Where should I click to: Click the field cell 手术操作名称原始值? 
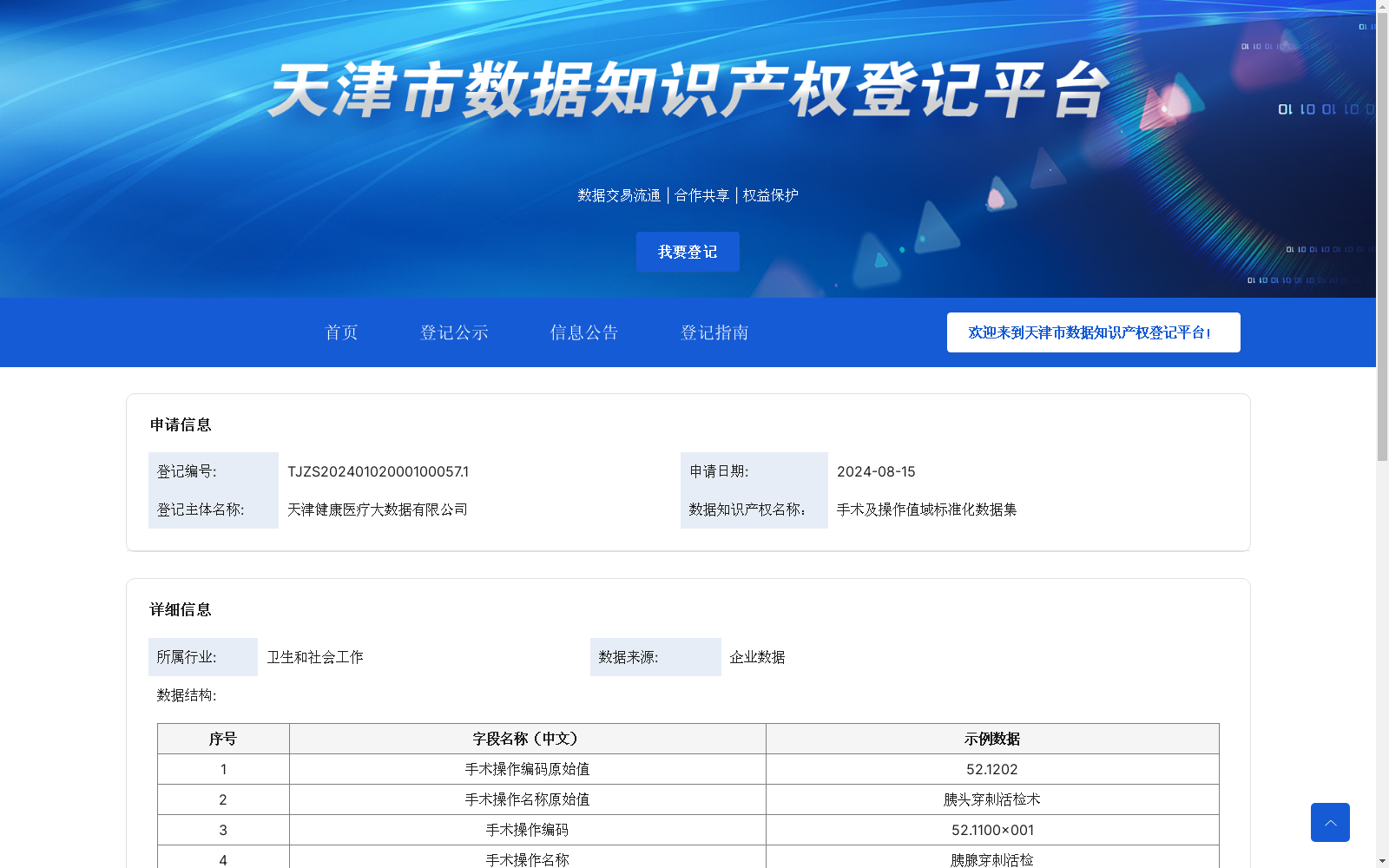pos(527,799)
